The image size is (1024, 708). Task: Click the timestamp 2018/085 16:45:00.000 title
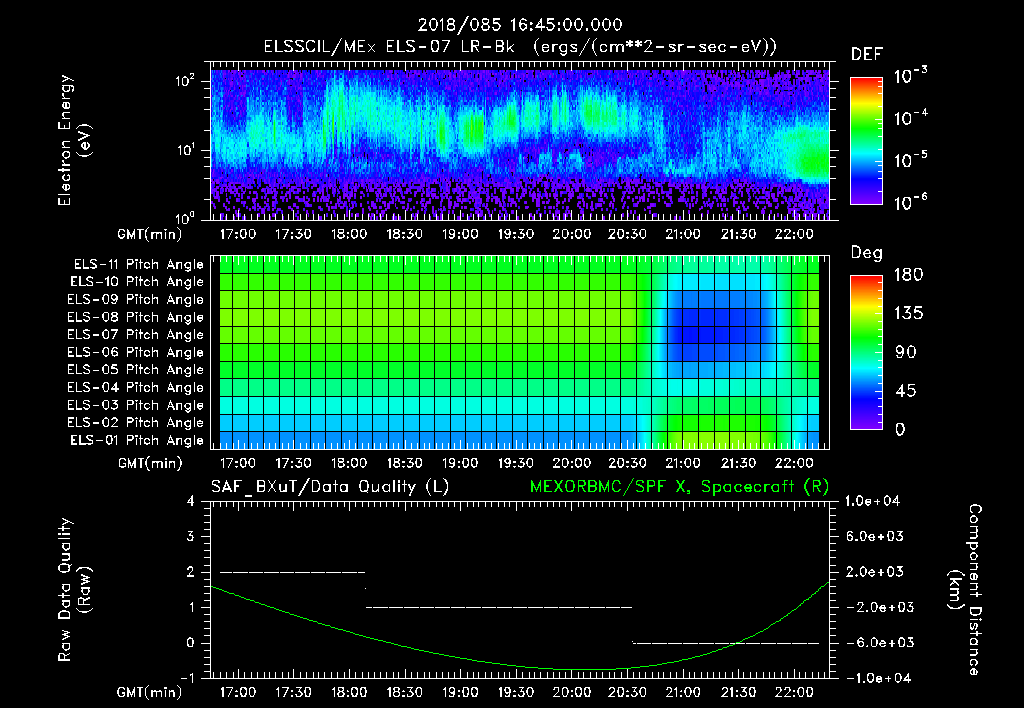pyautogui.click(x=520, y=25)
